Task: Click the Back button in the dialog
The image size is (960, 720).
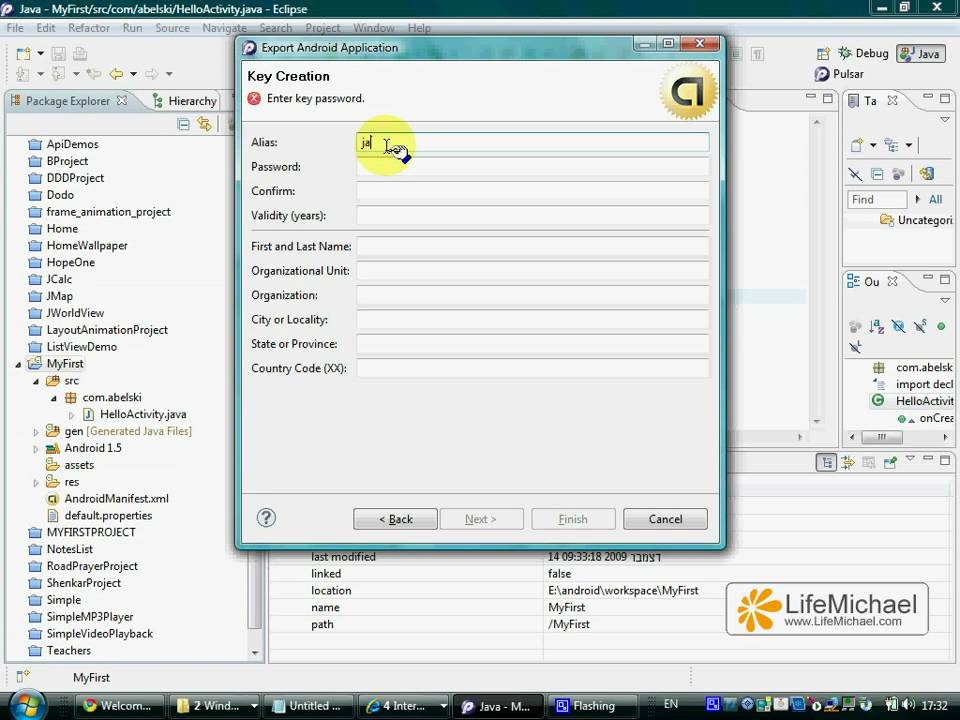Action: [395, 519]
